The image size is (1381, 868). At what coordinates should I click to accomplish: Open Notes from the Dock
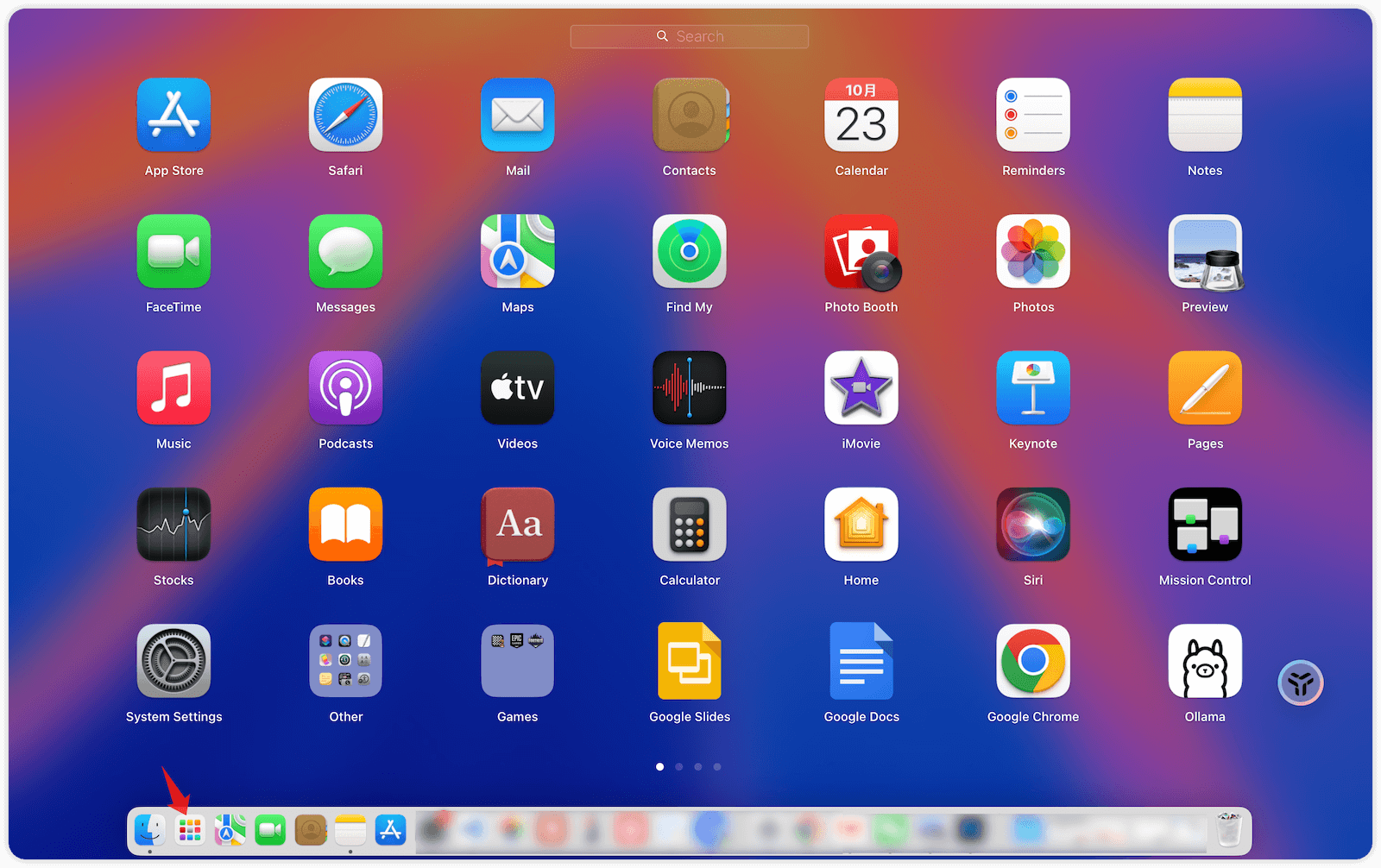pyautogui.click(x=350, y=831)
